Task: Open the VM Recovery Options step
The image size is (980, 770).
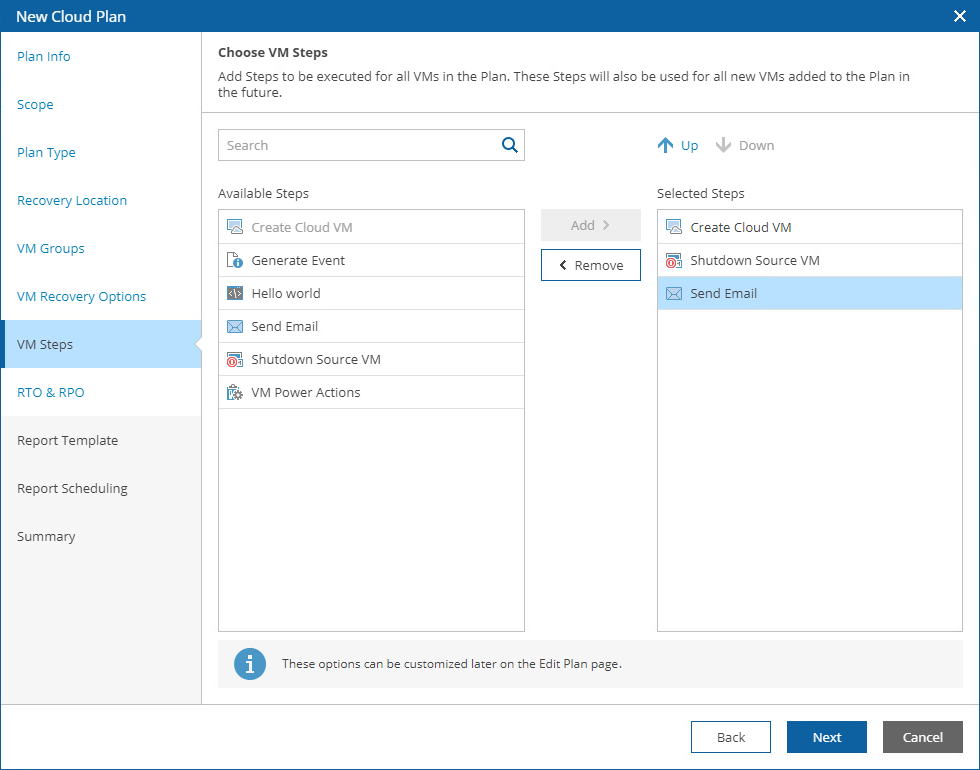Action: [x=82, y=297]
